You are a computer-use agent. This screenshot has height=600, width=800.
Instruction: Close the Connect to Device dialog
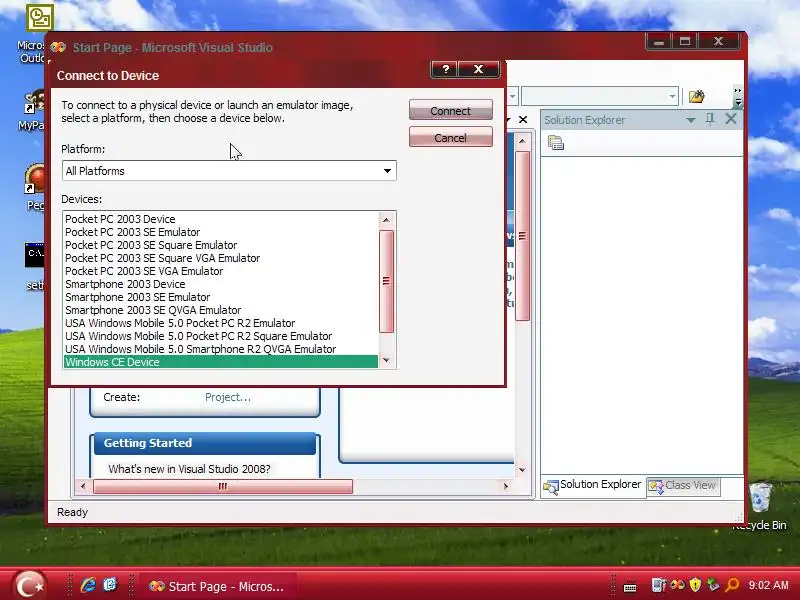(479, 69)
